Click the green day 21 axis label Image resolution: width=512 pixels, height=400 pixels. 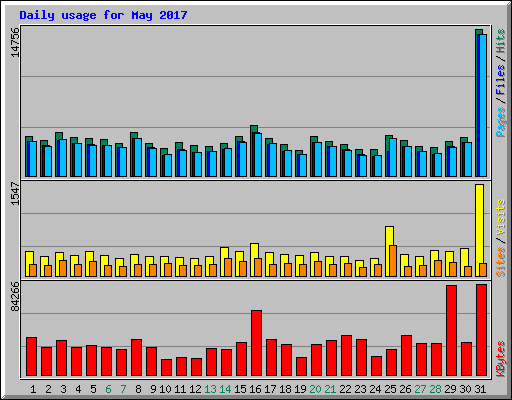[330, 389]
